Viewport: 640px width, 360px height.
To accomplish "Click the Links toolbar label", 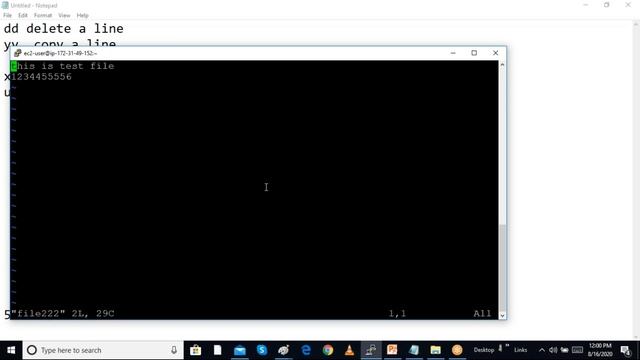I will pyautogui.click(x=520, y=350).
